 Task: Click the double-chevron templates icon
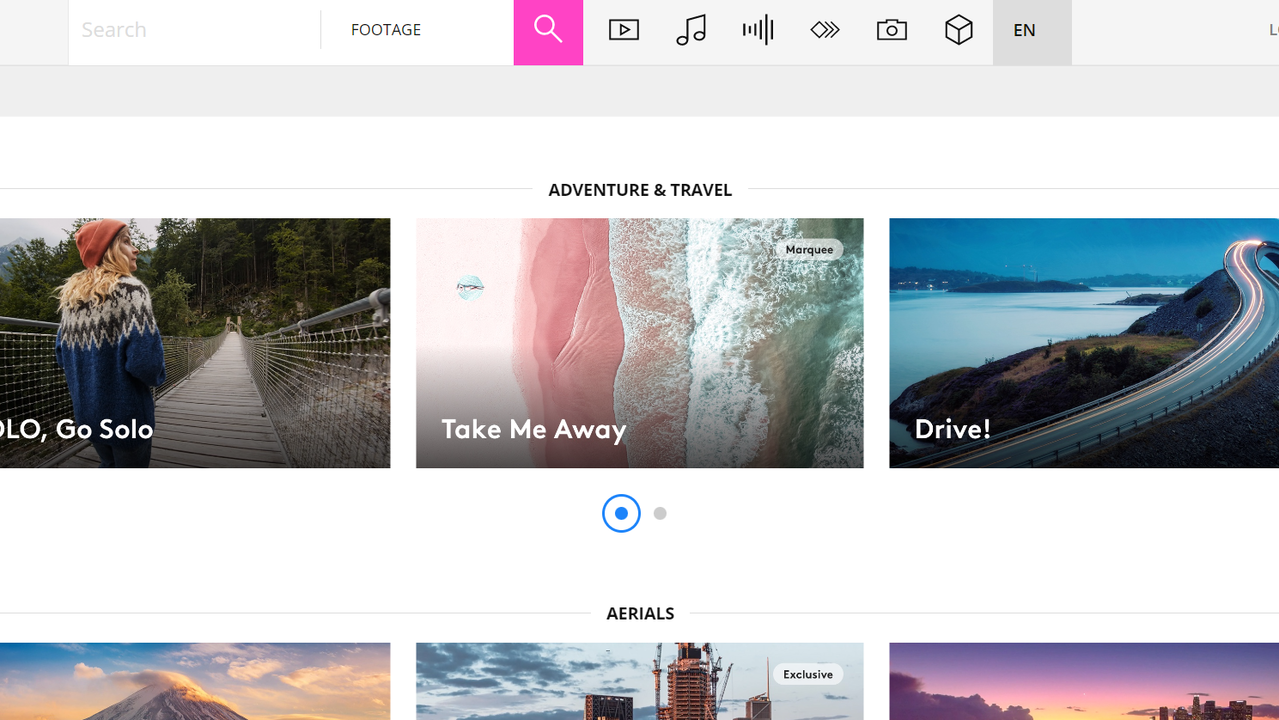pyautogui.click(x=825, y=30)
